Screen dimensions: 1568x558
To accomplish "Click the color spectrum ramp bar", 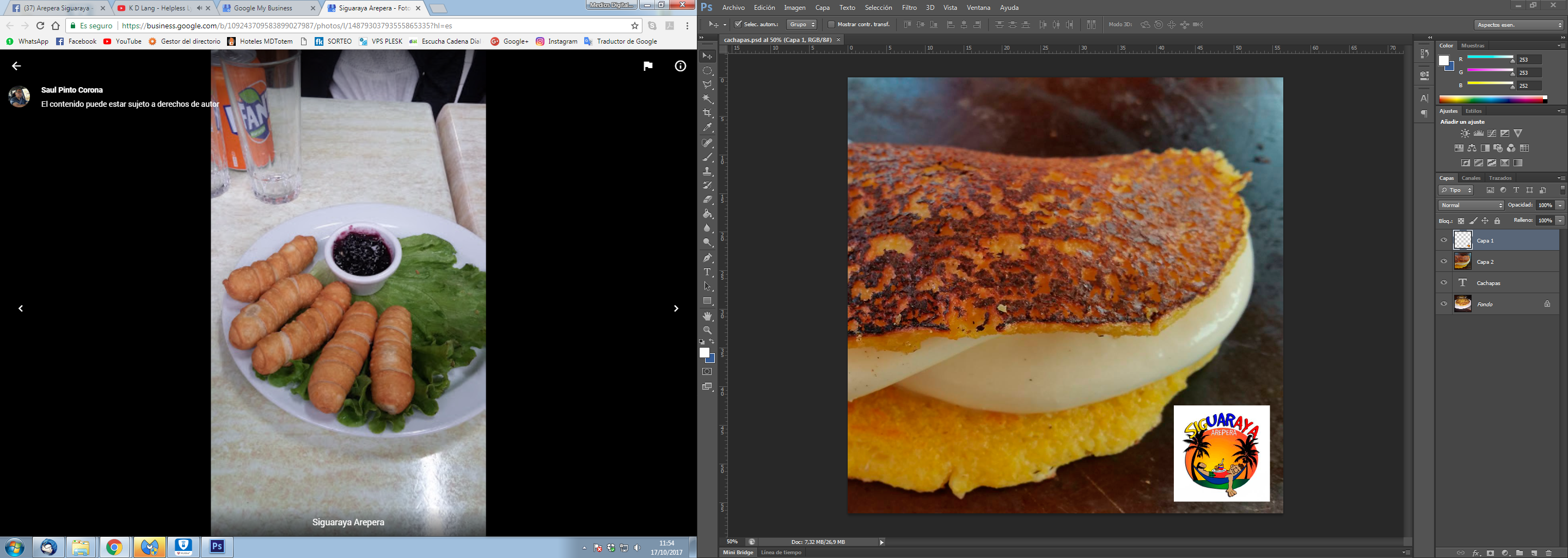I will (1492, 99).
